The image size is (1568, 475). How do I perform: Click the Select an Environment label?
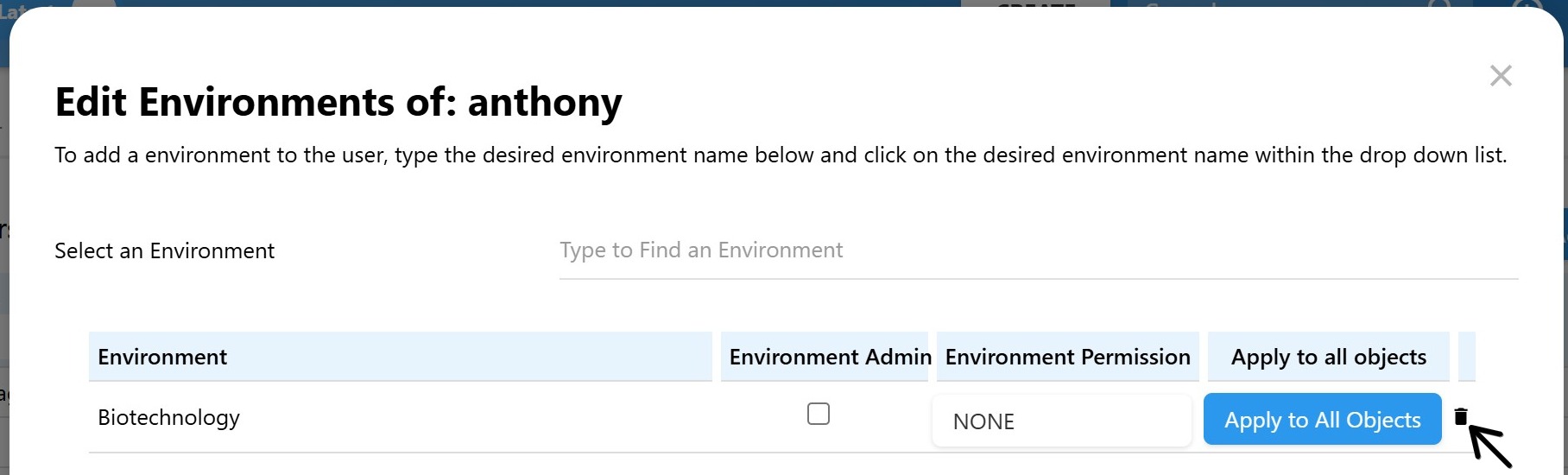[x=164, y=251]
